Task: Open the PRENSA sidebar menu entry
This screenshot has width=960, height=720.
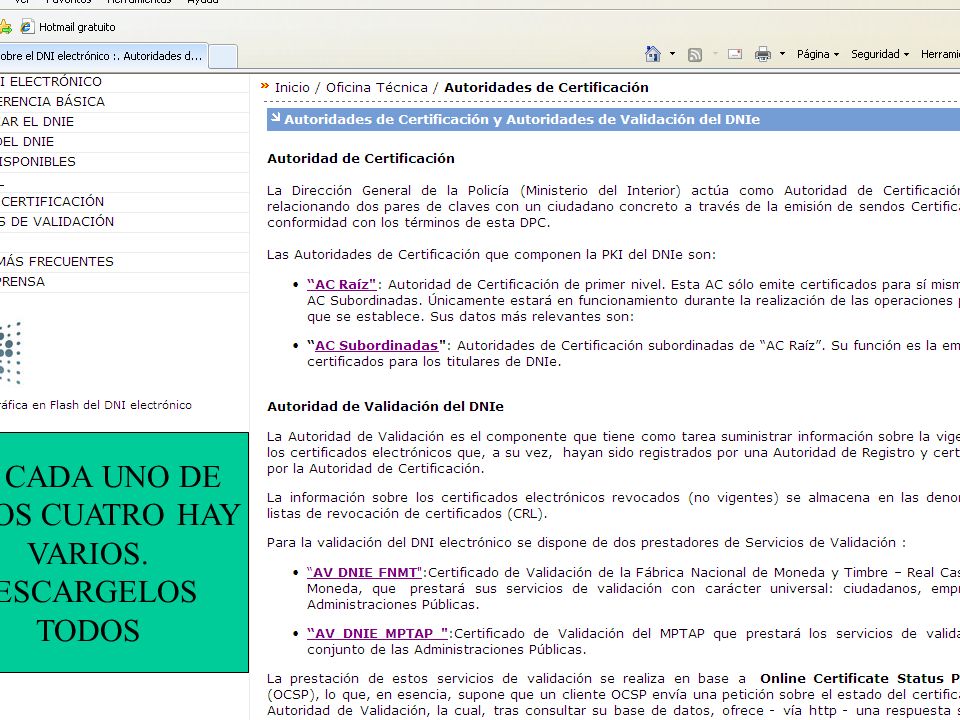Action: click(124, 282)
